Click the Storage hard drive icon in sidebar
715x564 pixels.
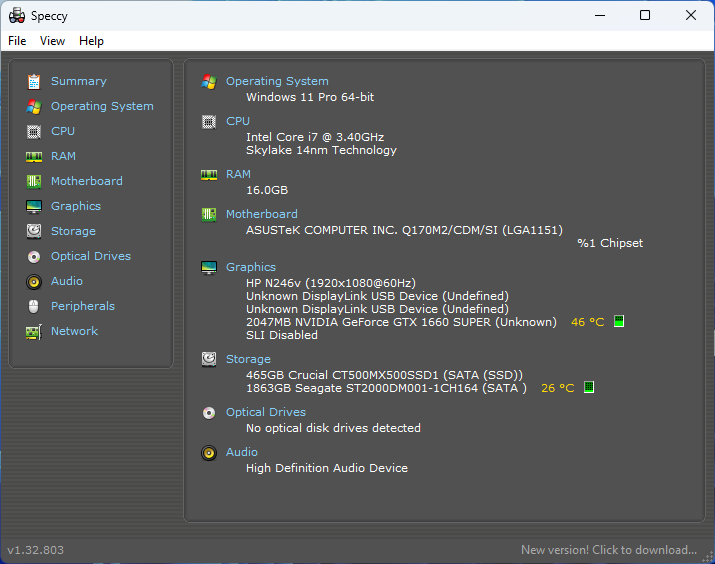pos(34,232)
